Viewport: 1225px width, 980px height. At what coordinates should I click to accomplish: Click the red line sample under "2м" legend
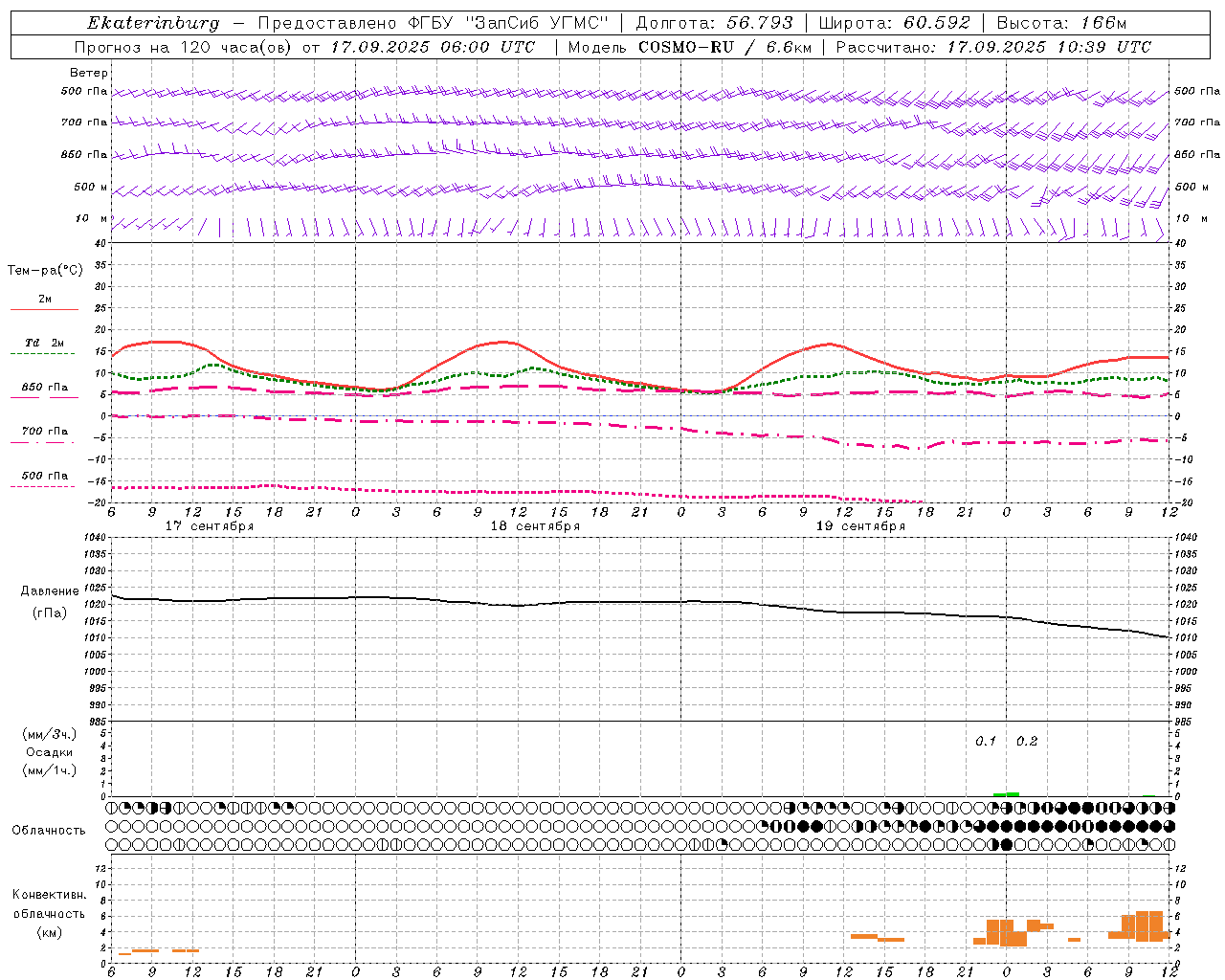44,309
